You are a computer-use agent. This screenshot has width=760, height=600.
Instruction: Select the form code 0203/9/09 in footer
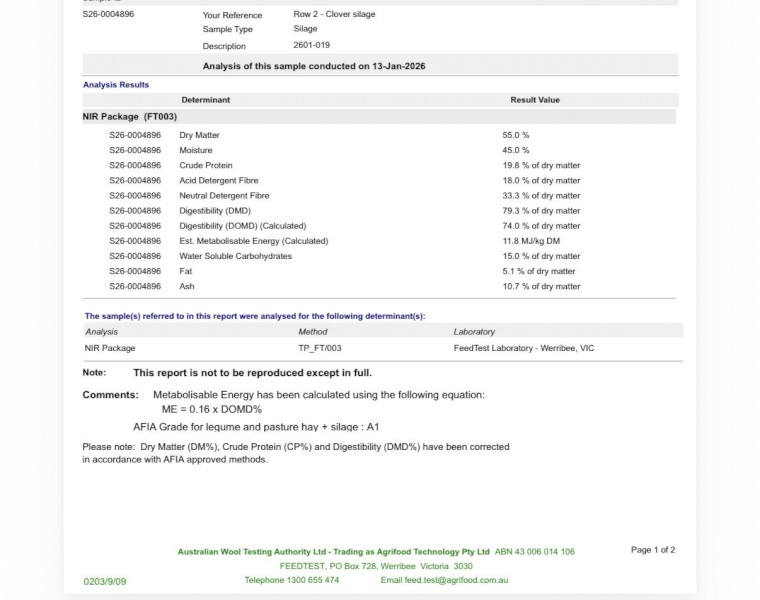[x=105, y=582]
